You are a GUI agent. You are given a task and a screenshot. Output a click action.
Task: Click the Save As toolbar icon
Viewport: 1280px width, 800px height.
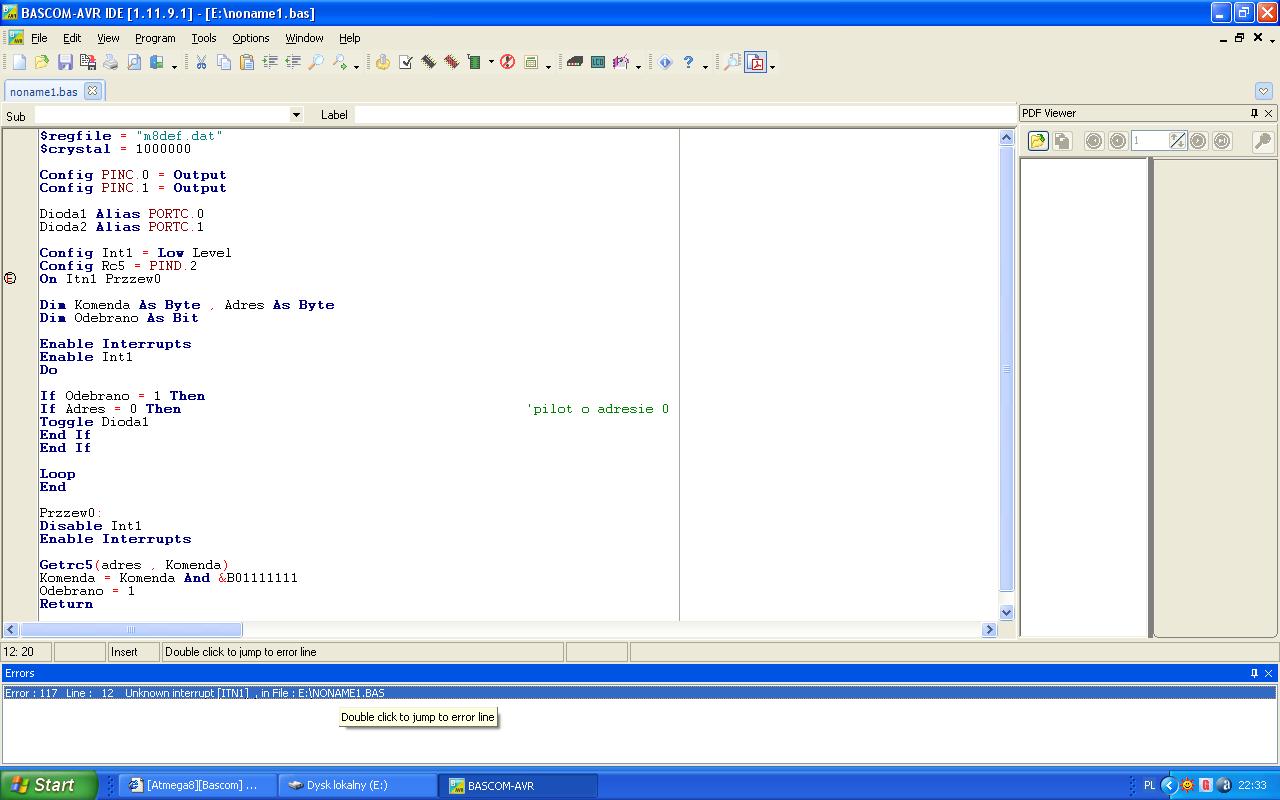point(88,62)
